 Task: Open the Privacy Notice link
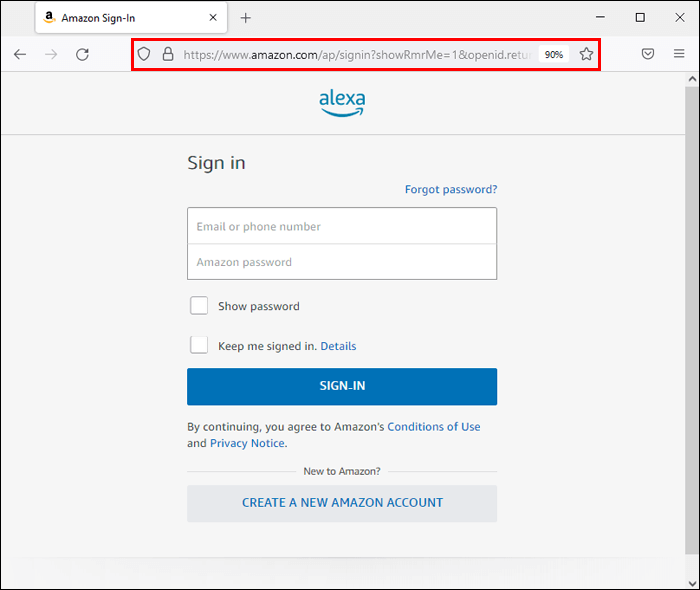tap(247, 443)
